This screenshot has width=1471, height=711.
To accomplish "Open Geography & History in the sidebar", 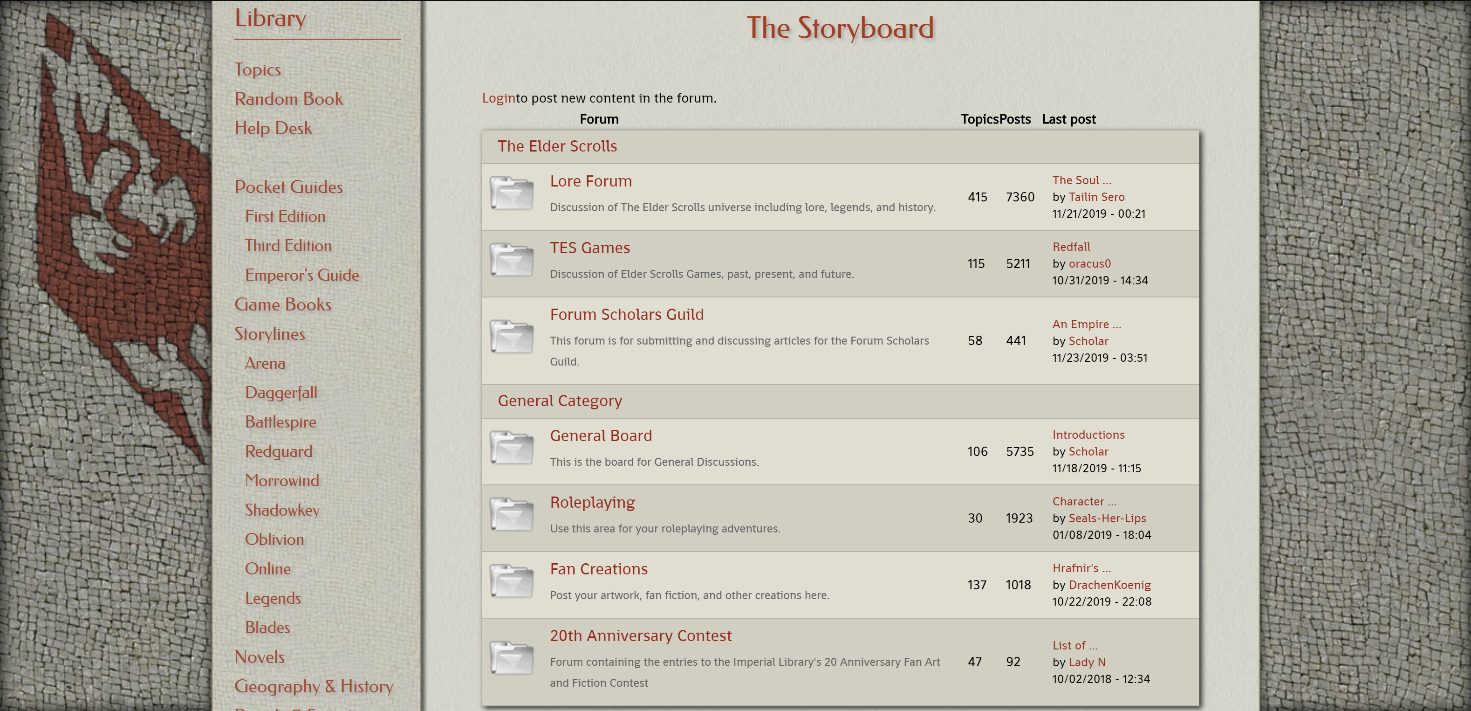I will coord(313,686).
